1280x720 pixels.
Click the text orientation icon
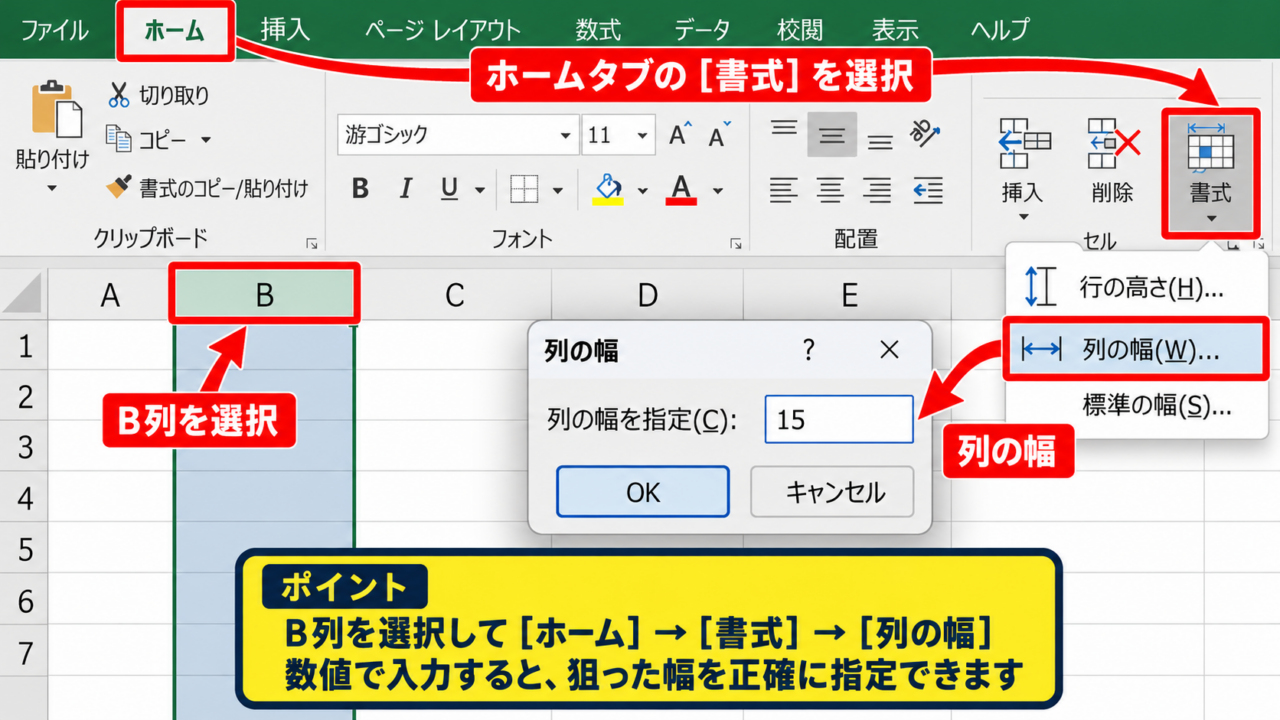[926, 133]
